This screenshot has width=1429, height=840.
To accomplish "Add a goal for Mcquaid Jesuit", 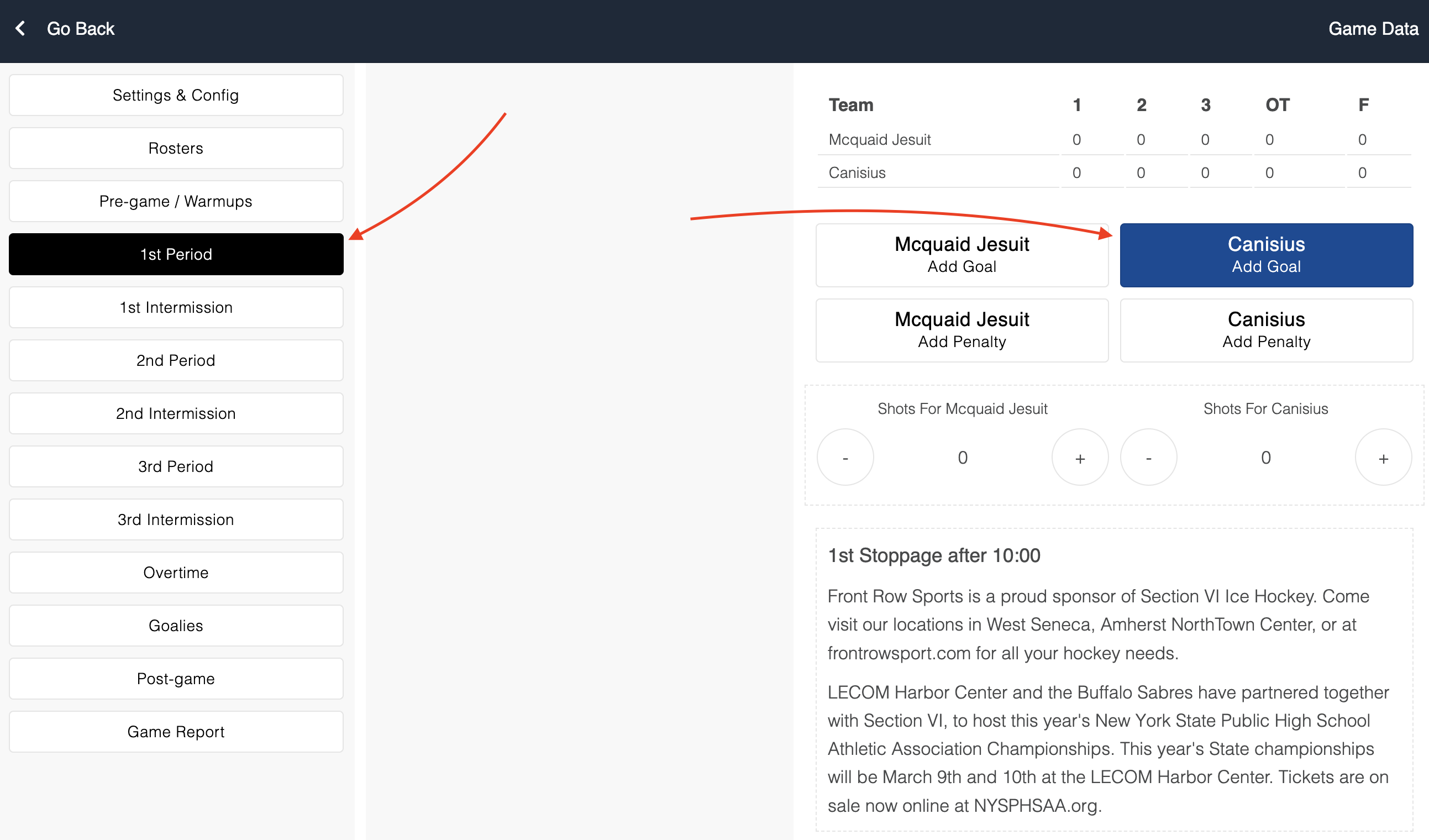I will pos(962,255).
